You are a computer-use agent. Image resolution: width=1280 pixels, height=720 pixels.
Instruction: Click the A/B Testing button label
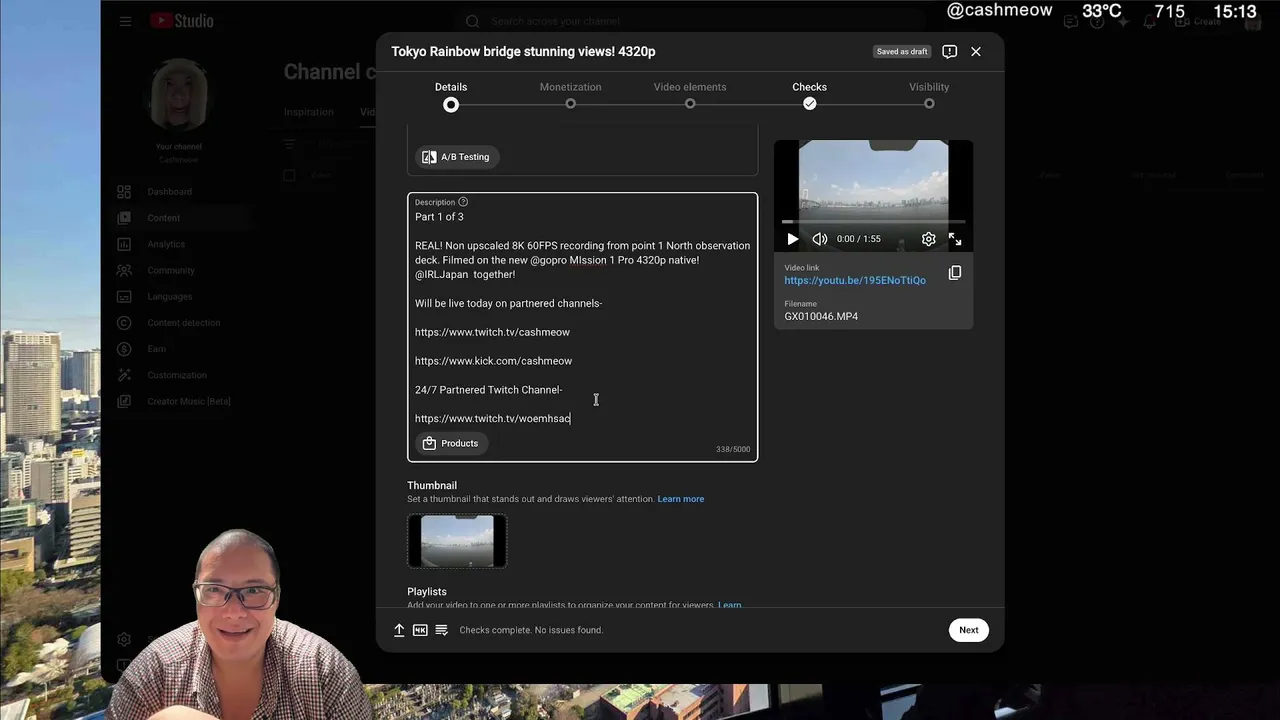465,157
